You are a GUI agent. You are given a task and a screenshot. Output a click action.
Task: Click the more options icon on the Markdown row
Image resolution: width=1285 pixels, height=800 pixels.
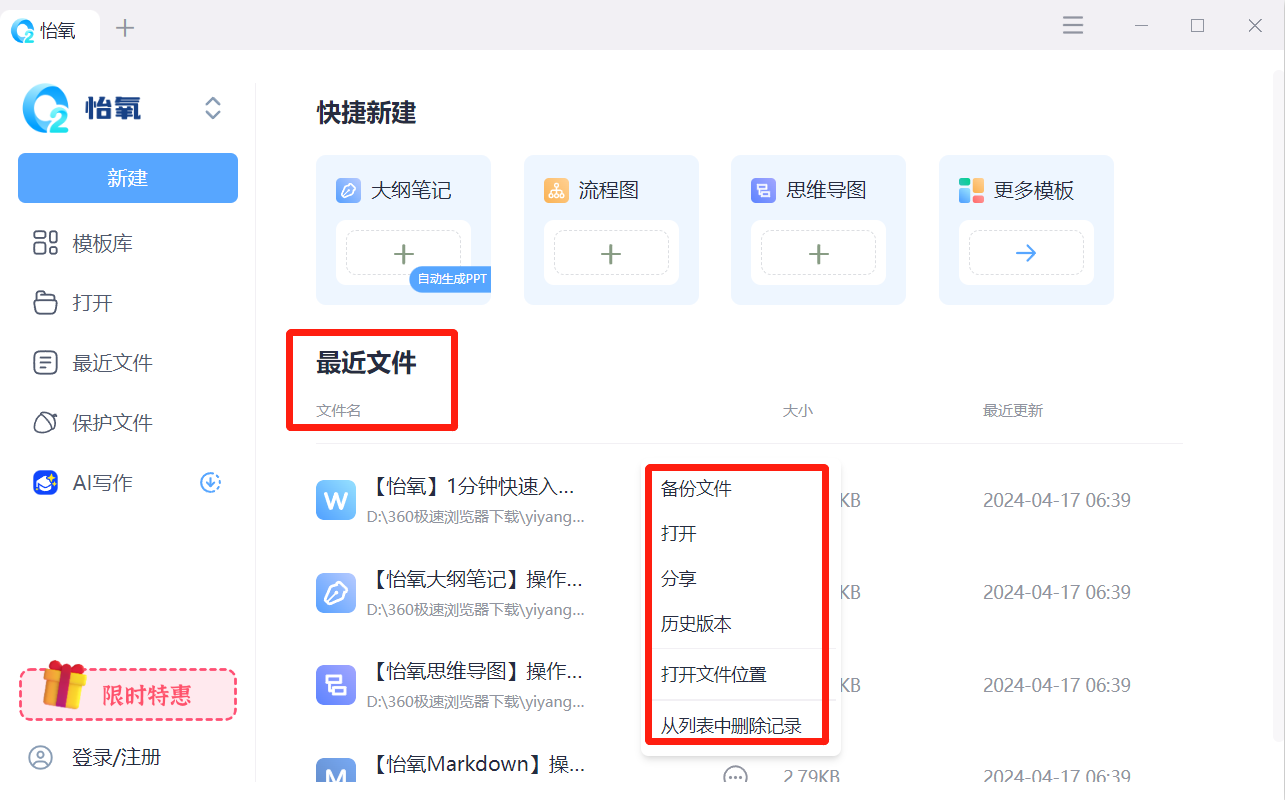(x=735, y=776)
